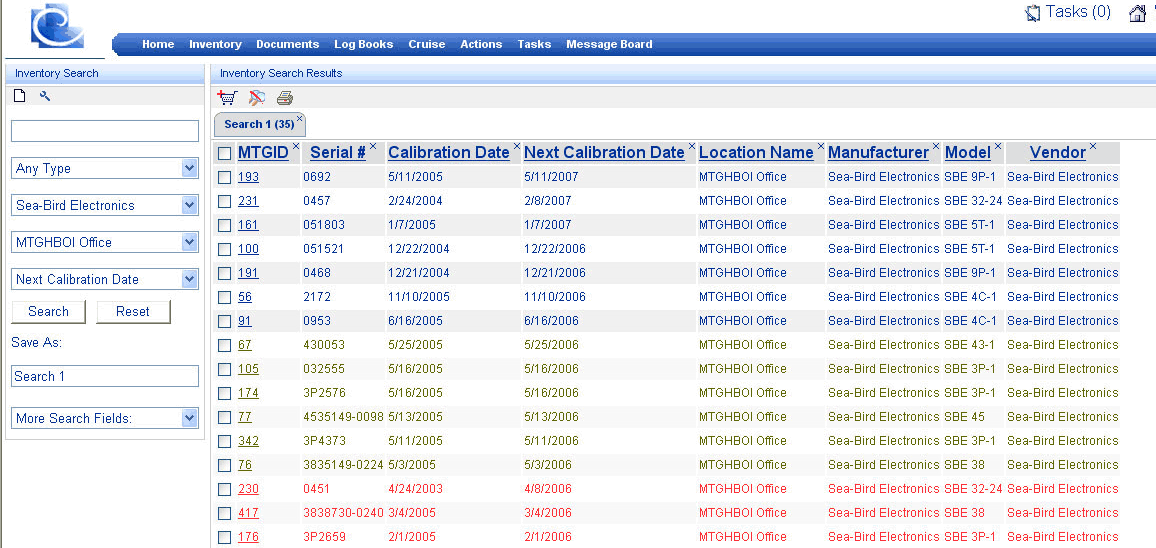
Task: Check the box for MTGID 230
Action: point(224,489)
